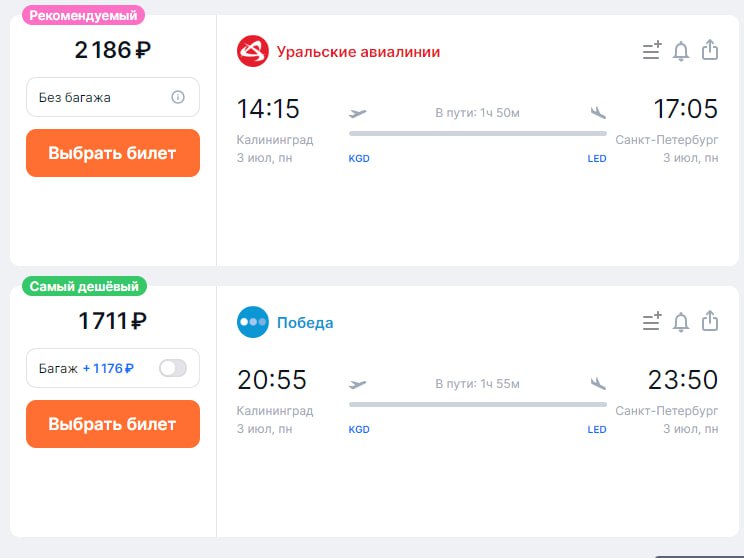This screenshot has height=558, width=744.
Task: Share the Ural Airlines flight
Action: point(710,50)
